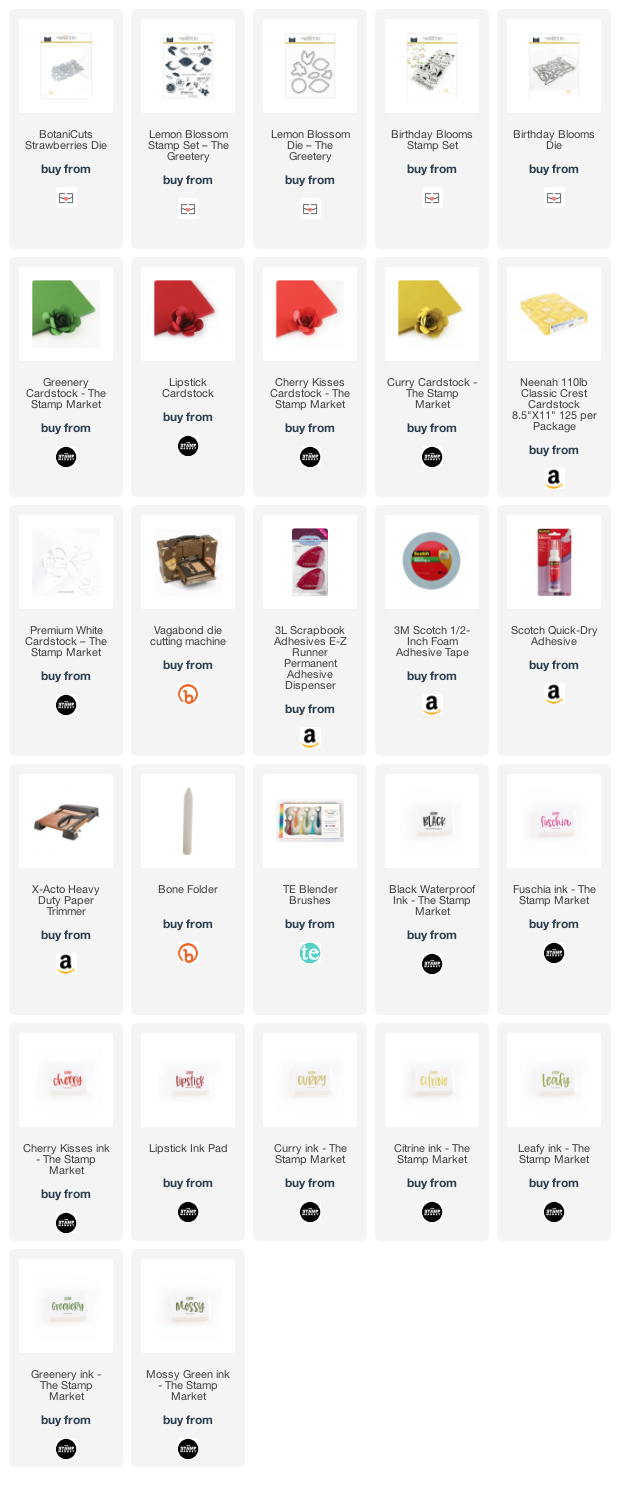
Task: Click the teal TE icon under TE Blender Brushes
Action: coord(310,953)
